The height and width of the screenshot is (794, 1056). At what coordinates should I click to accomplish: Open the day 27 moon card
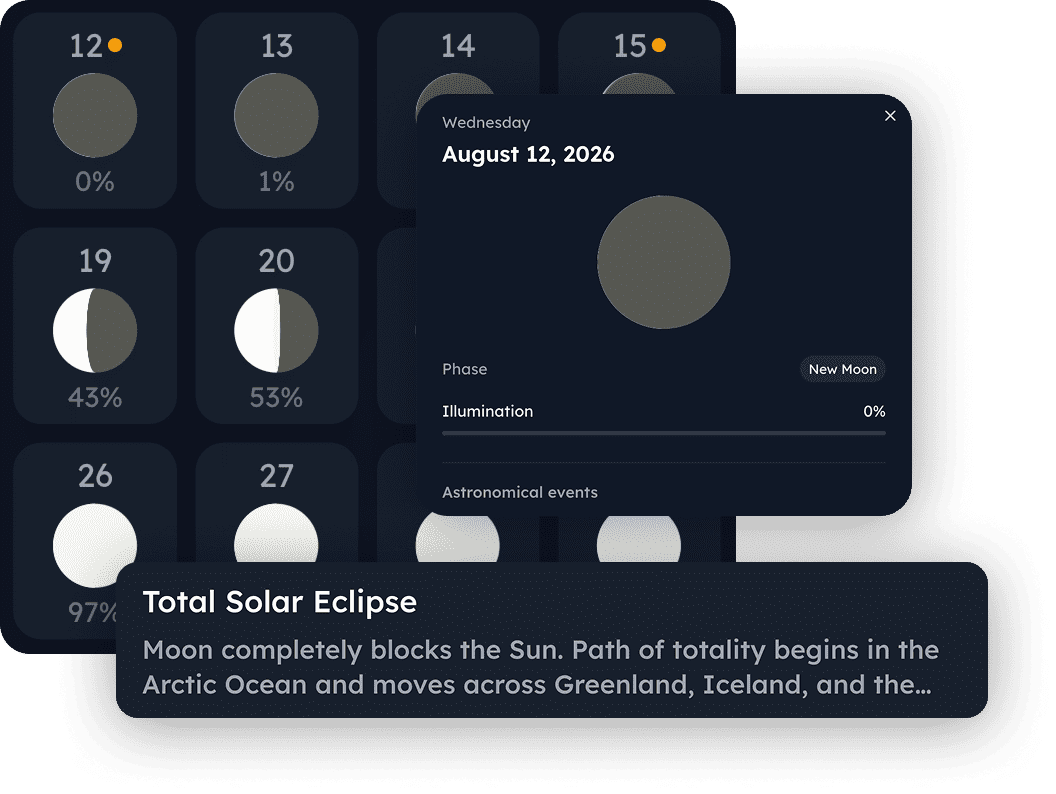[x=277, y=502]
